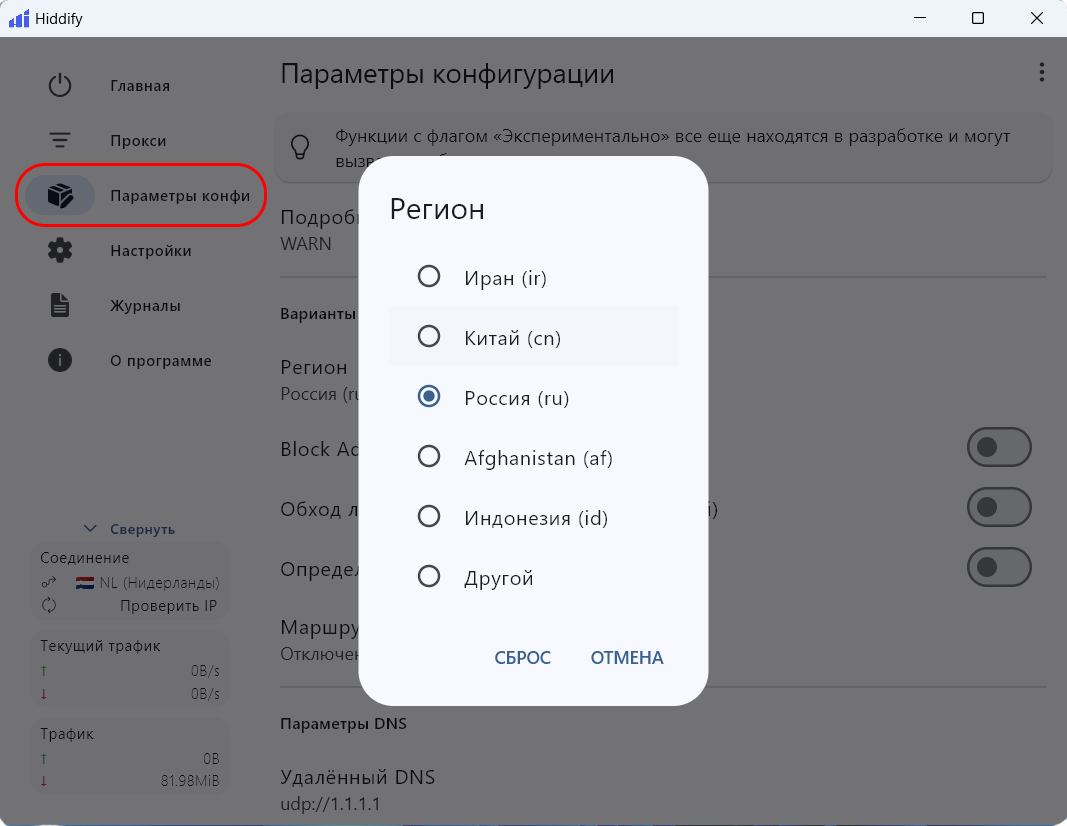
Task: Click the Прокси filter-lines icon
Action: (60, 141)
